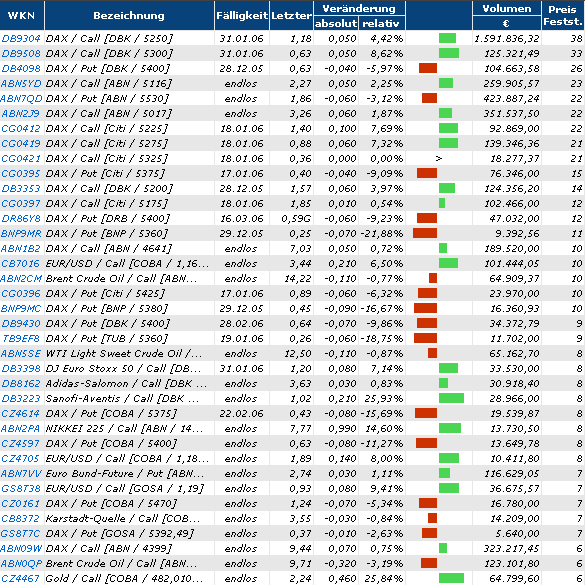Open WKN link ABN2PA
The width and height of the screenshot is (585, 585).
coord(21,428)
